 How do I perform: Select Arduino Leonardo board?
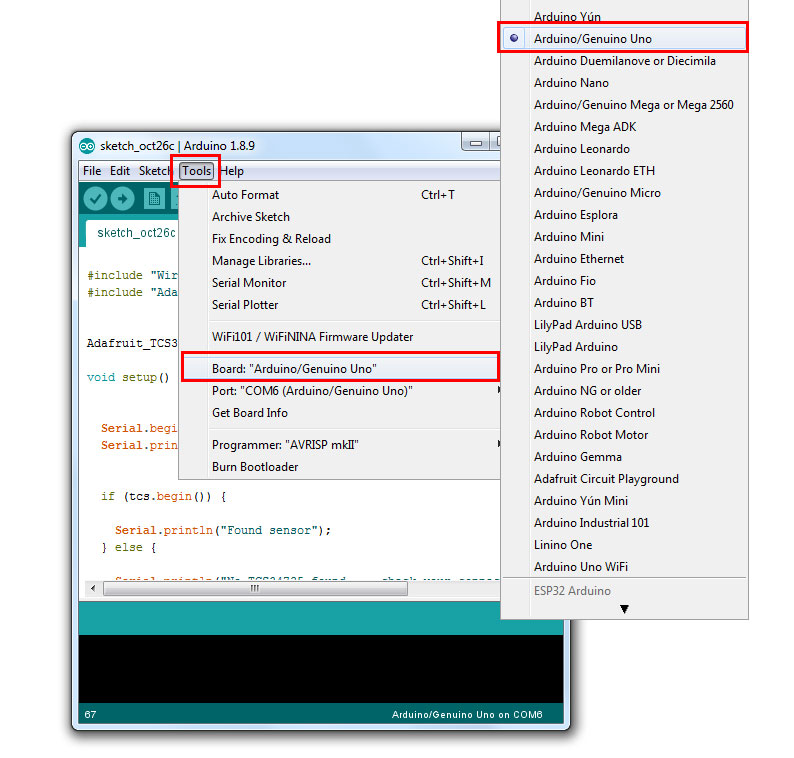click(x=624, y=149)
